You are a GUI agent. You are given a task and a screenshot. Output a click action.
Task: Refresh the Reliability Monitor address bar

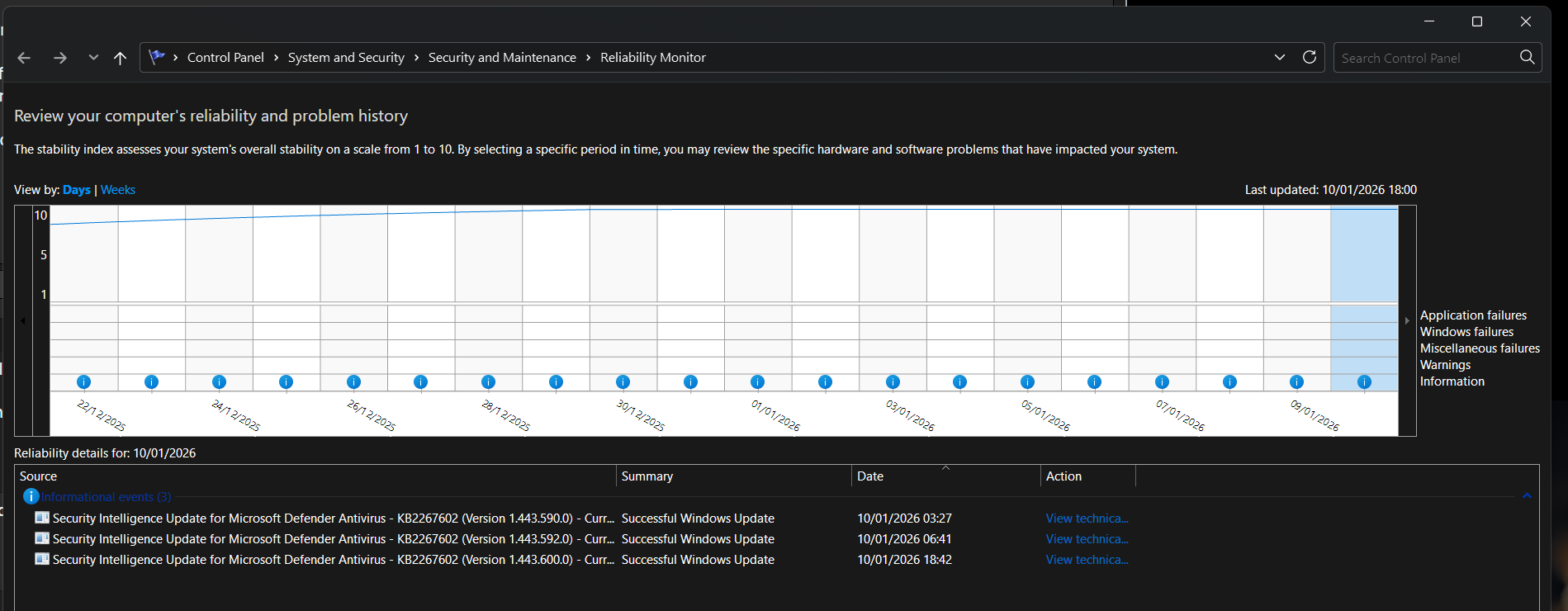pyautogui.click(x=1310, y=57)
